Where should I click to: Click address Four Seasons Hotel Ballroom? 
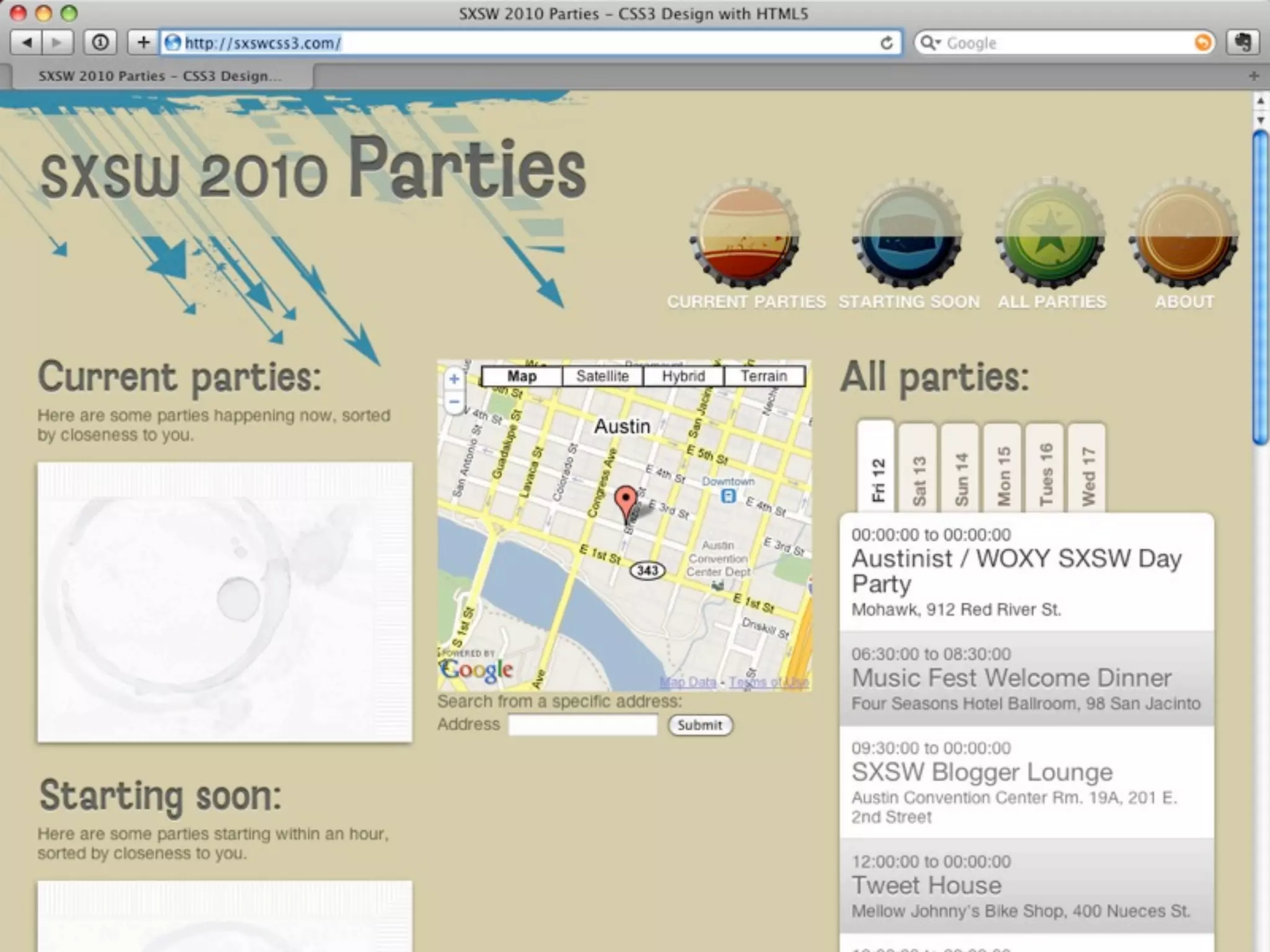click(1026, 703)
